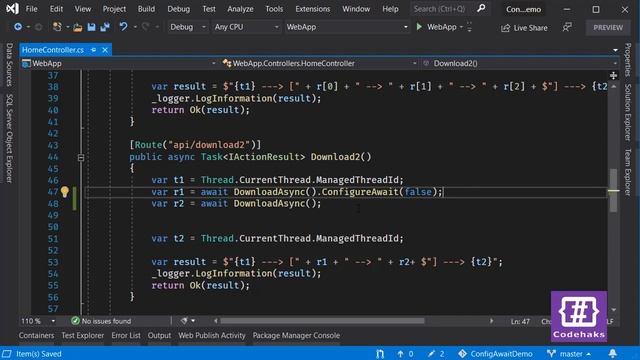Expand the WebApp run target arrow
The image size is (640, 360).
coord(461,27)
